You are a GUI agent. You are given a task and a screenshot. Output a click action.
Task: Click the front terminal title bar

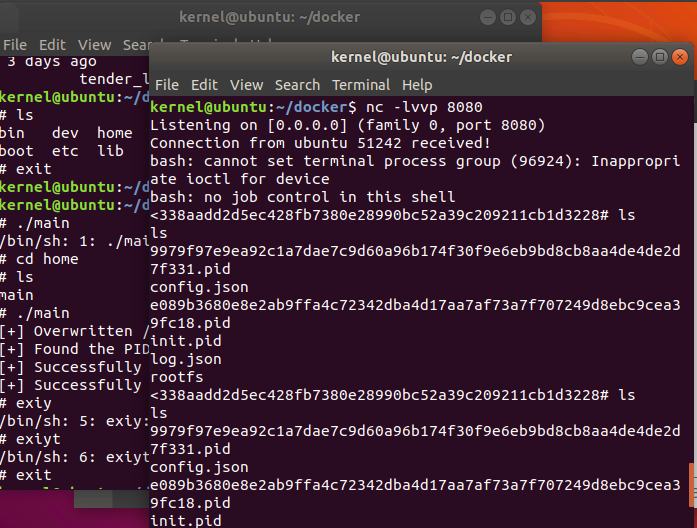click(x=421, y=57)
